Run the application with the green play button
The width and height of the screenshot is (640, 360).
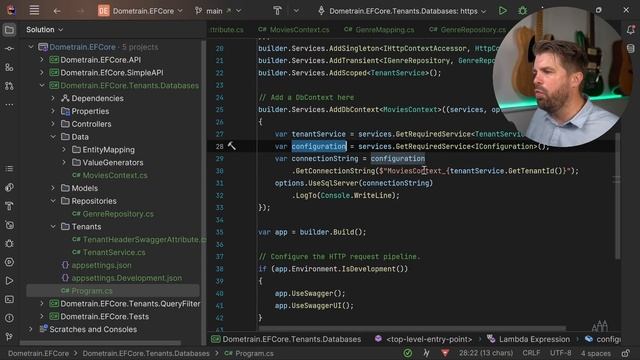click(x=502, y=11)
